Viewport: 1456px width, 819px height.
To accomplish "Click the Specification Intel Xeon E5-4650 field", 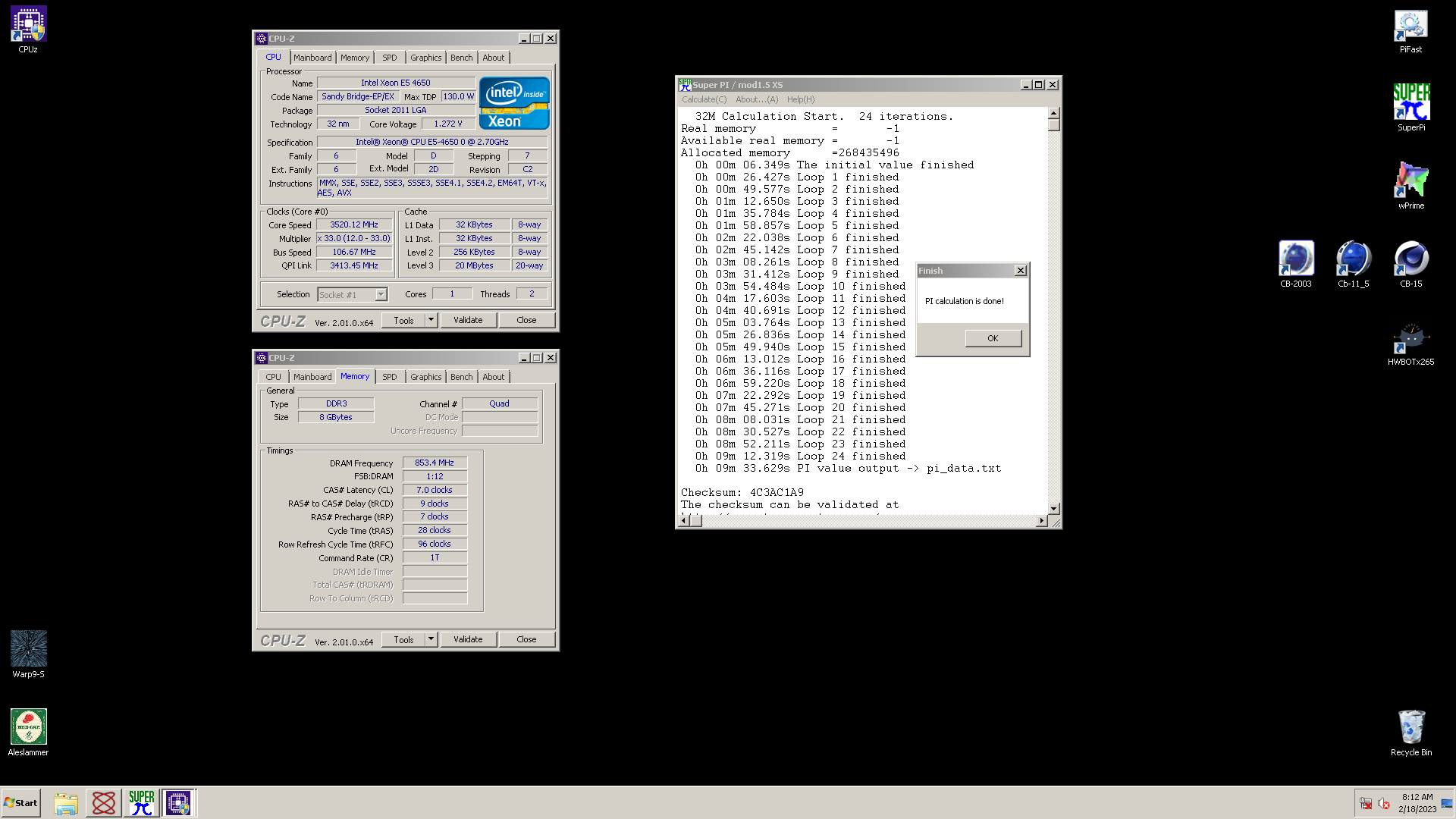I will click(432, 142).
